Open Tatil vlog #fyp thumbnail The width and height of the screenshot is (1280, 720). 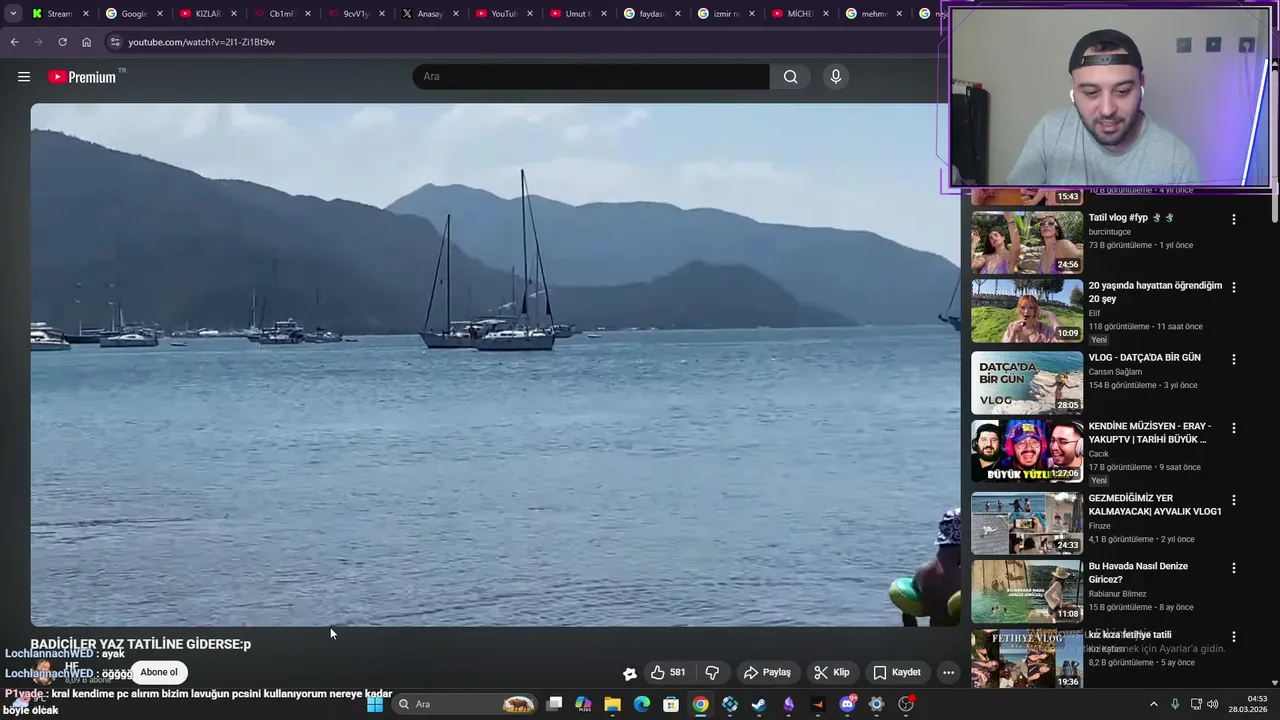coord(1027,242)
